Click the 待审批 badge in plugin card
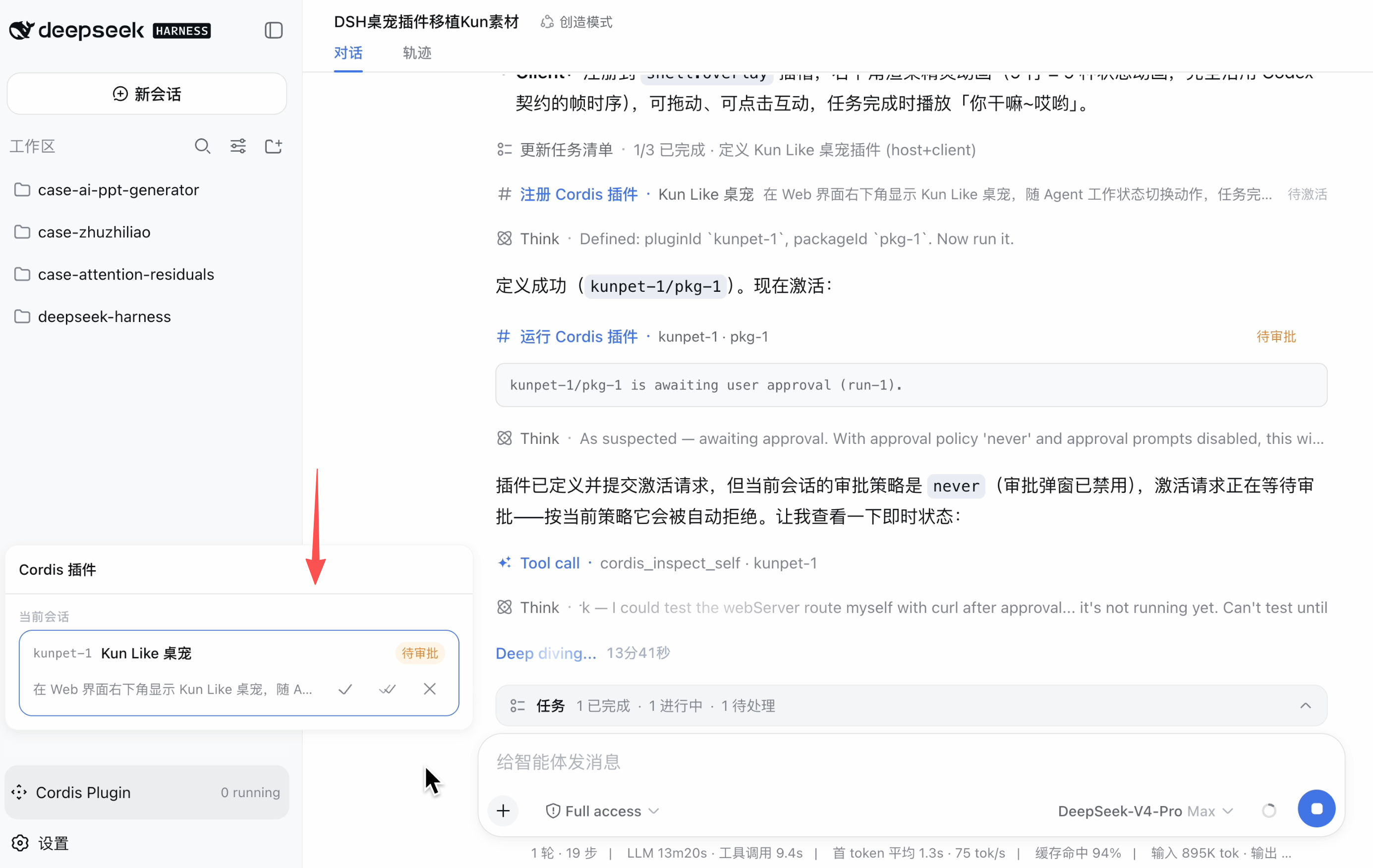Image resolution: width=1373 pixels, height=868 pixels. tap(420, 653)
